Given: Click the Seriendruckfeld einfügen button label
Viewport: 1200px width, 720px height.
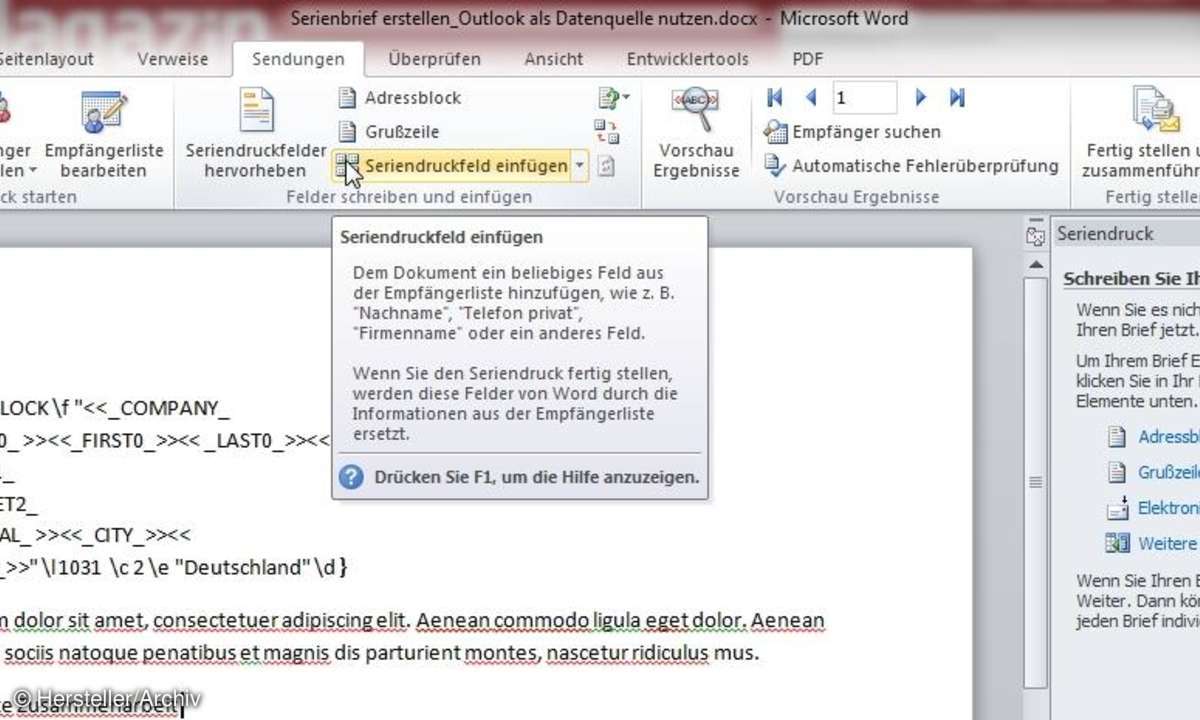Looking at the screenshot, I should click(466, 166).
